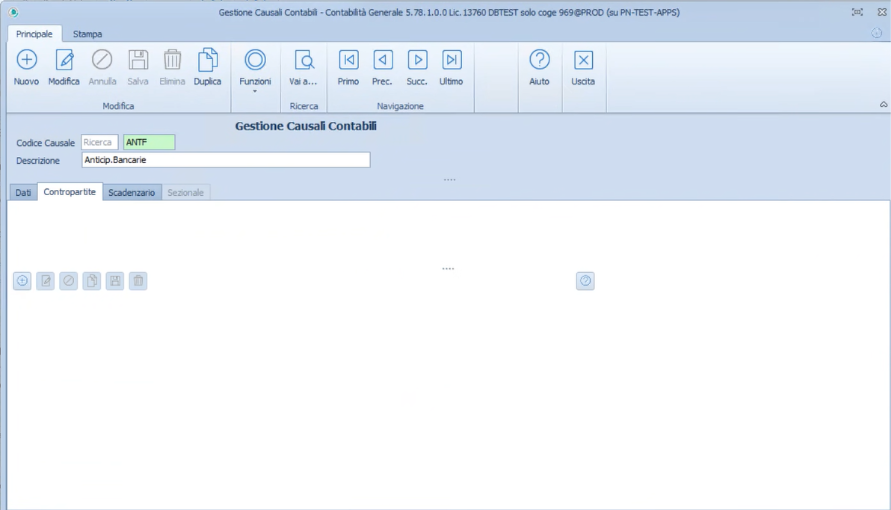Click the splitter dots below Descrizione field
This screenshot has width=891, height=510.
pos(449,180)
